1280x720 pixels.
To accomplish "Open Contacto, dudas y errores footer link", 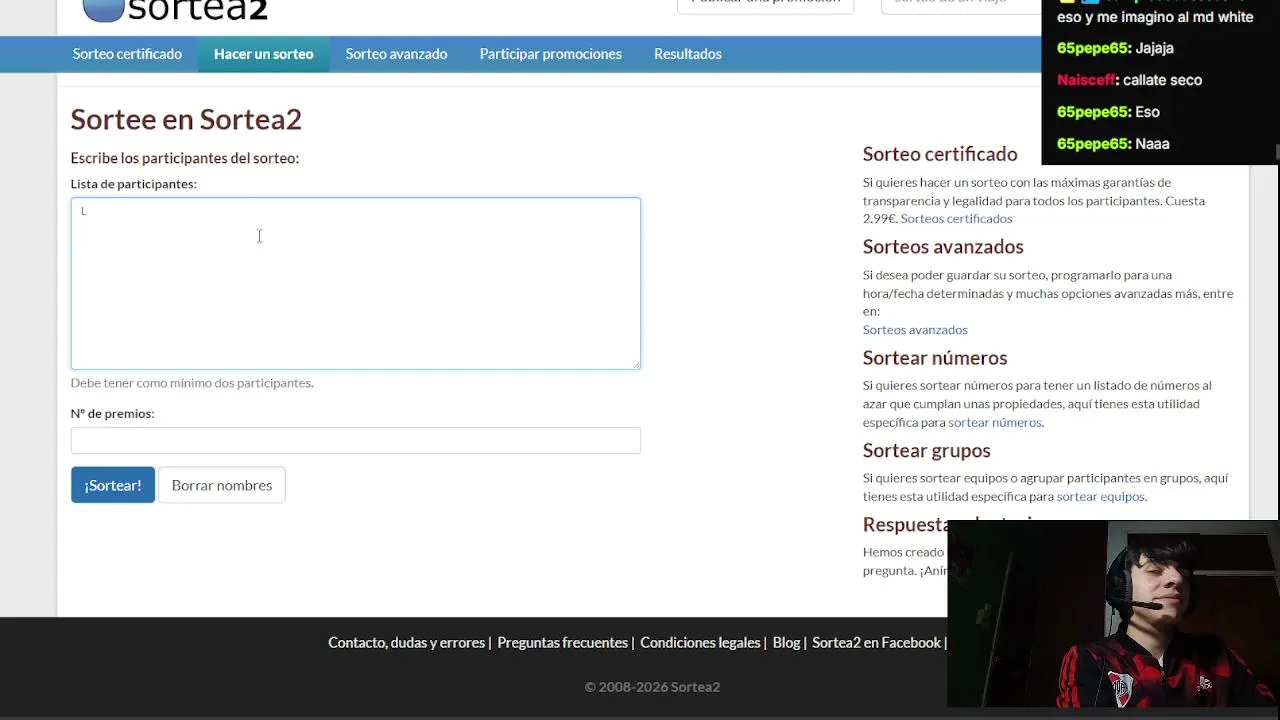I will [406, 643].
